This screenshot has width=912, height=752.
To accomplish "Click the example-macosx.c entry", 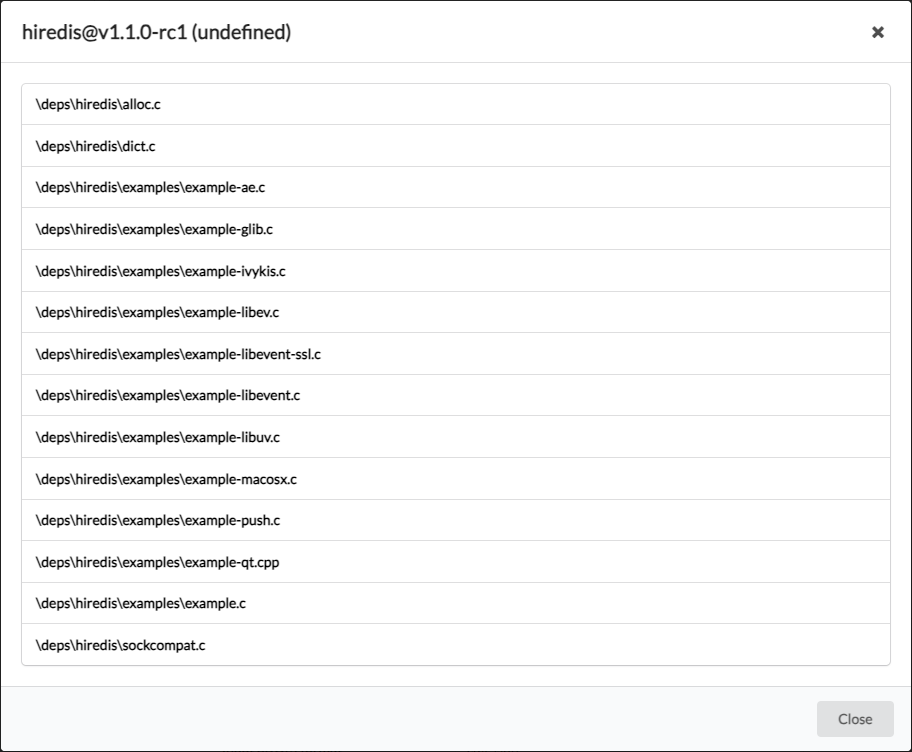I will tap(166, 479).
